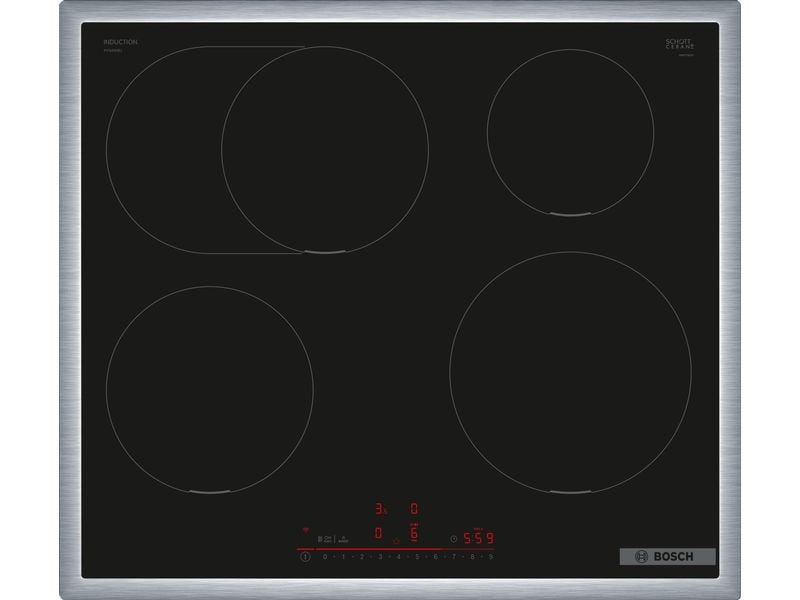Set heat level 7 on the slider
The image size is (800, 600).
(454, 557)
